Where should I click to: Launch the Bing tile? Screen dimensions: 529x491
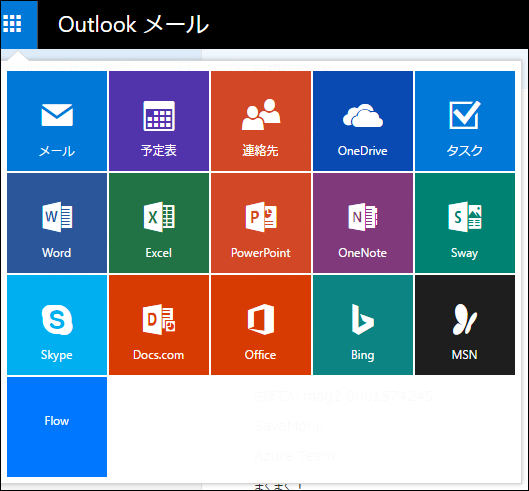(363, 325)
